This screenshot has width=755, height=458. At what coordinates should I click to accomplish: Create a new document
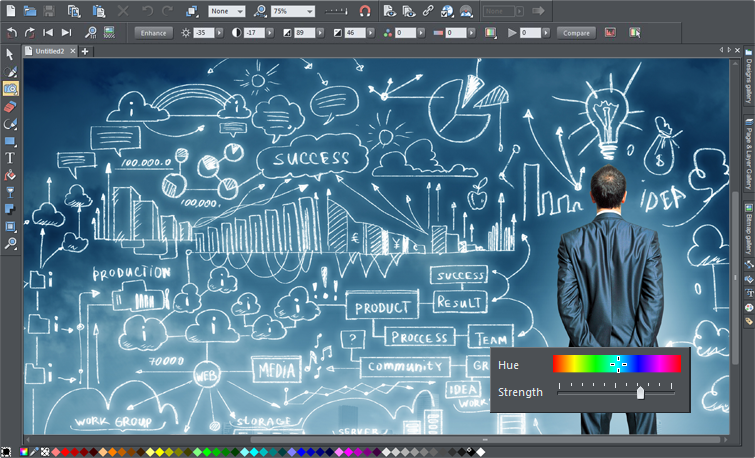tap(11, 11)
